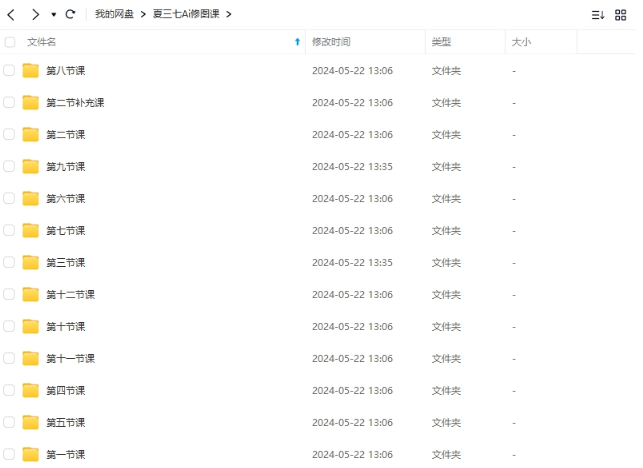Click the 夏三七Ai修图课 breadcrumb

point(186,14)
